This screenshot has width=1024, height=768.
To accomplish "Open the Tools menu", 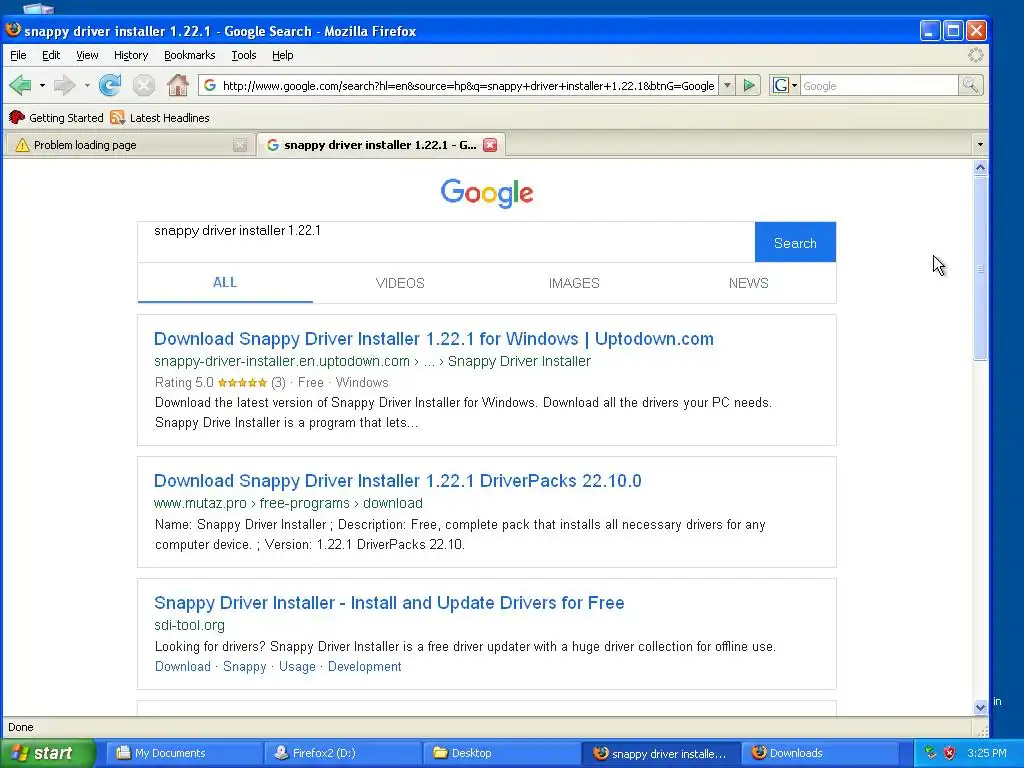I will (x=244, y=56).
